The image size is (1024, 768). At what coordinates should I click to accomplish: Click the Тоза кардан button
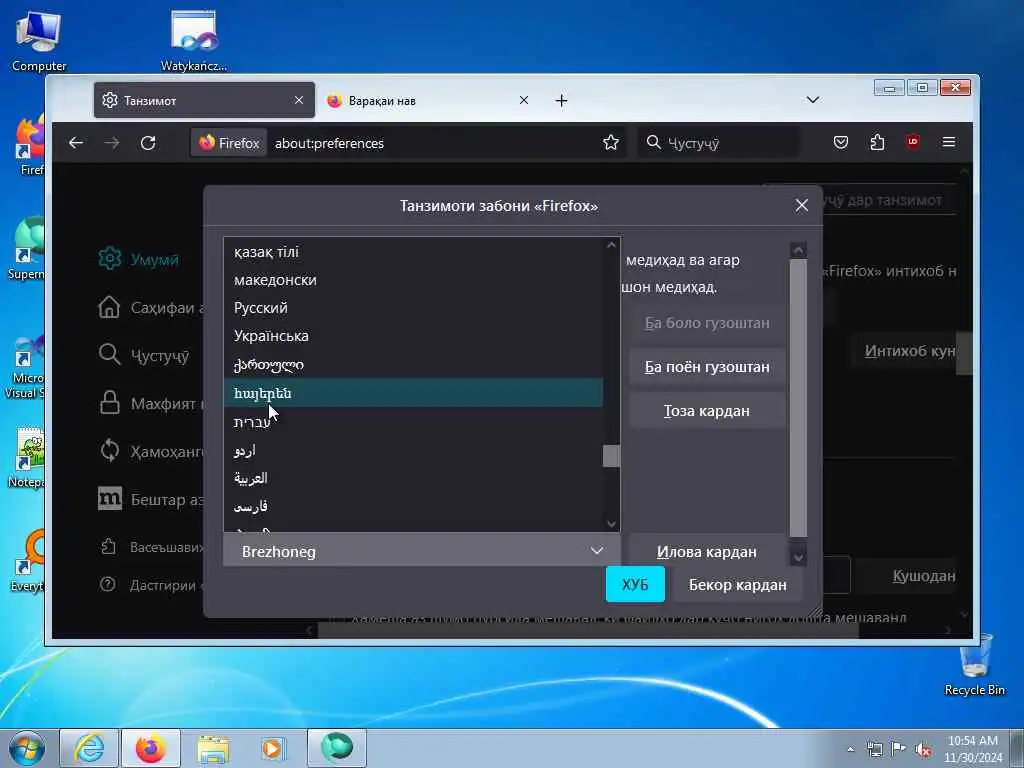point(707,411)
